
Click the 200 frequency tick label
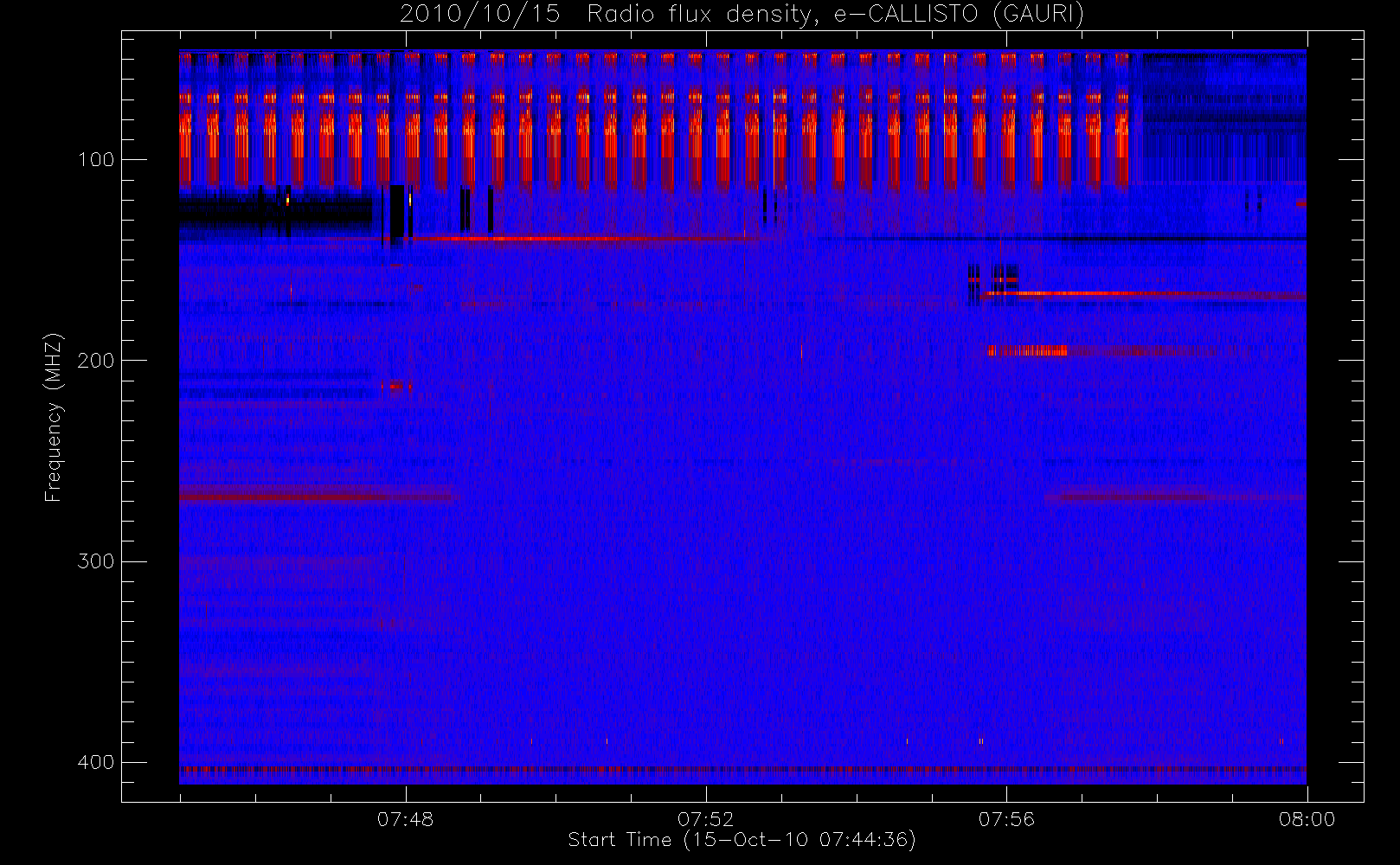95,361
